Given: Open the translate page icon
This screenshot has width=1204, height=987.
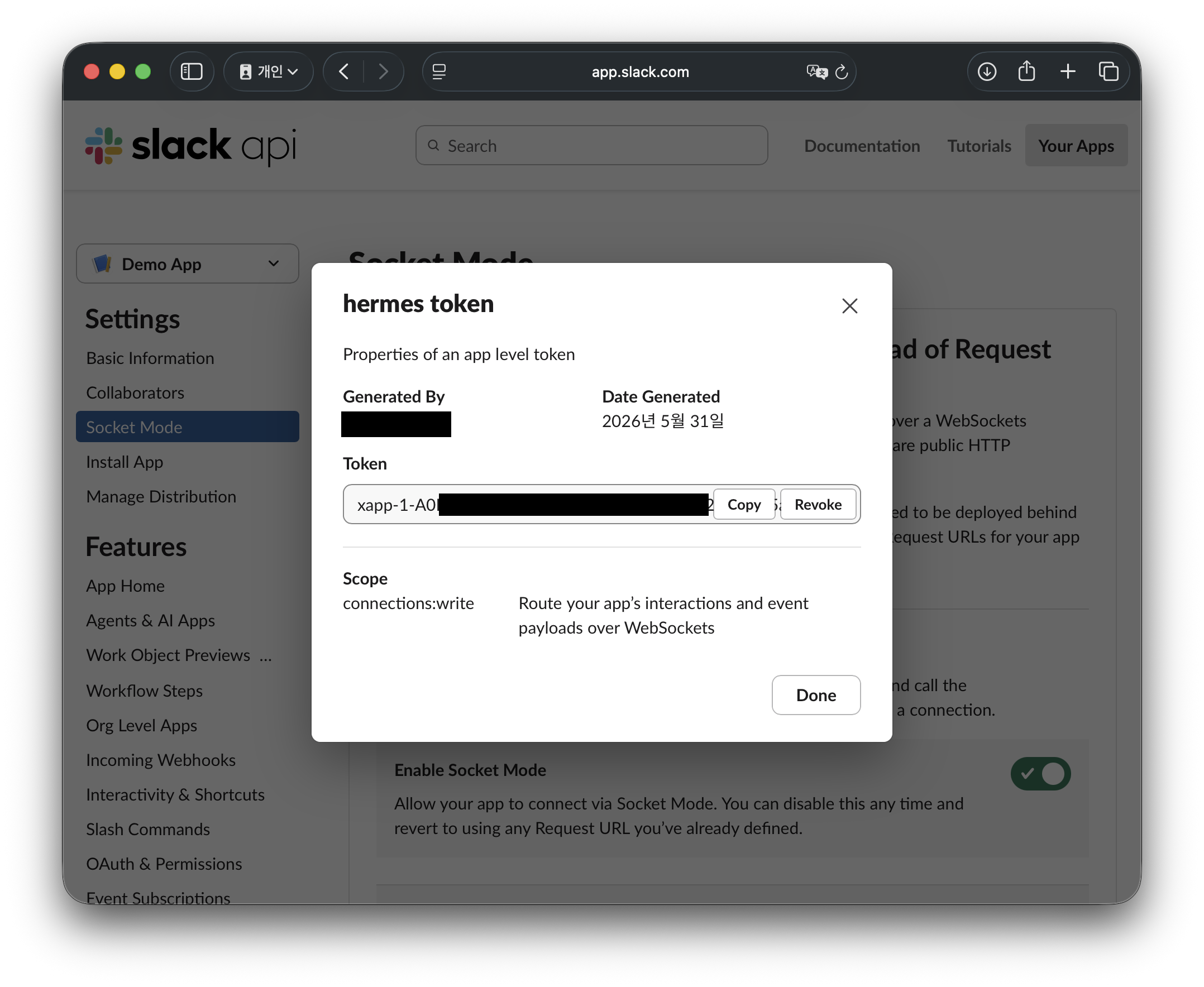Looking at the screenshot, I should click(816, 71).
